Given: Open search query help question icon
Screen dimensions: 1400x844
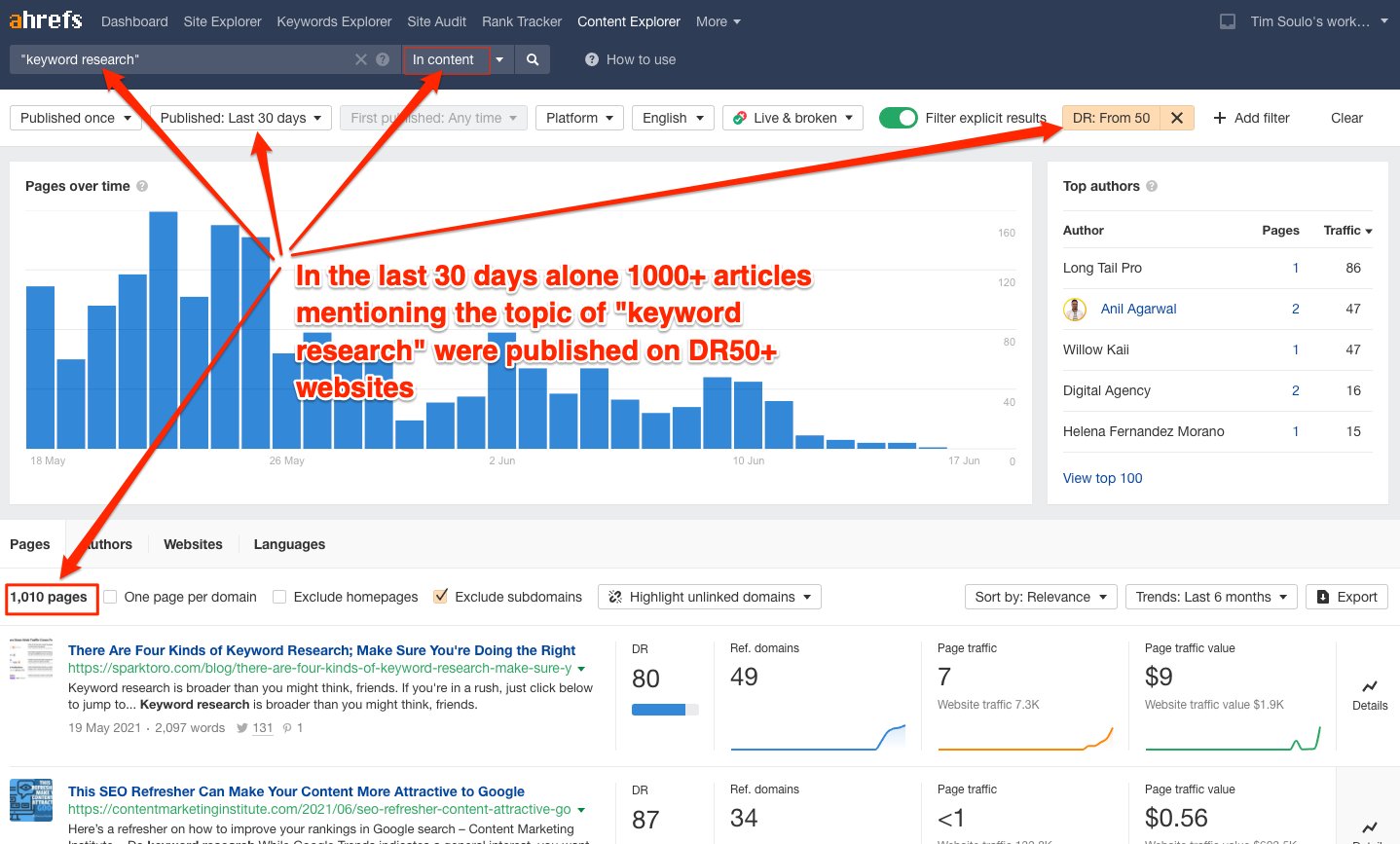Looking at the screenshot, I should tap(383, 59).
